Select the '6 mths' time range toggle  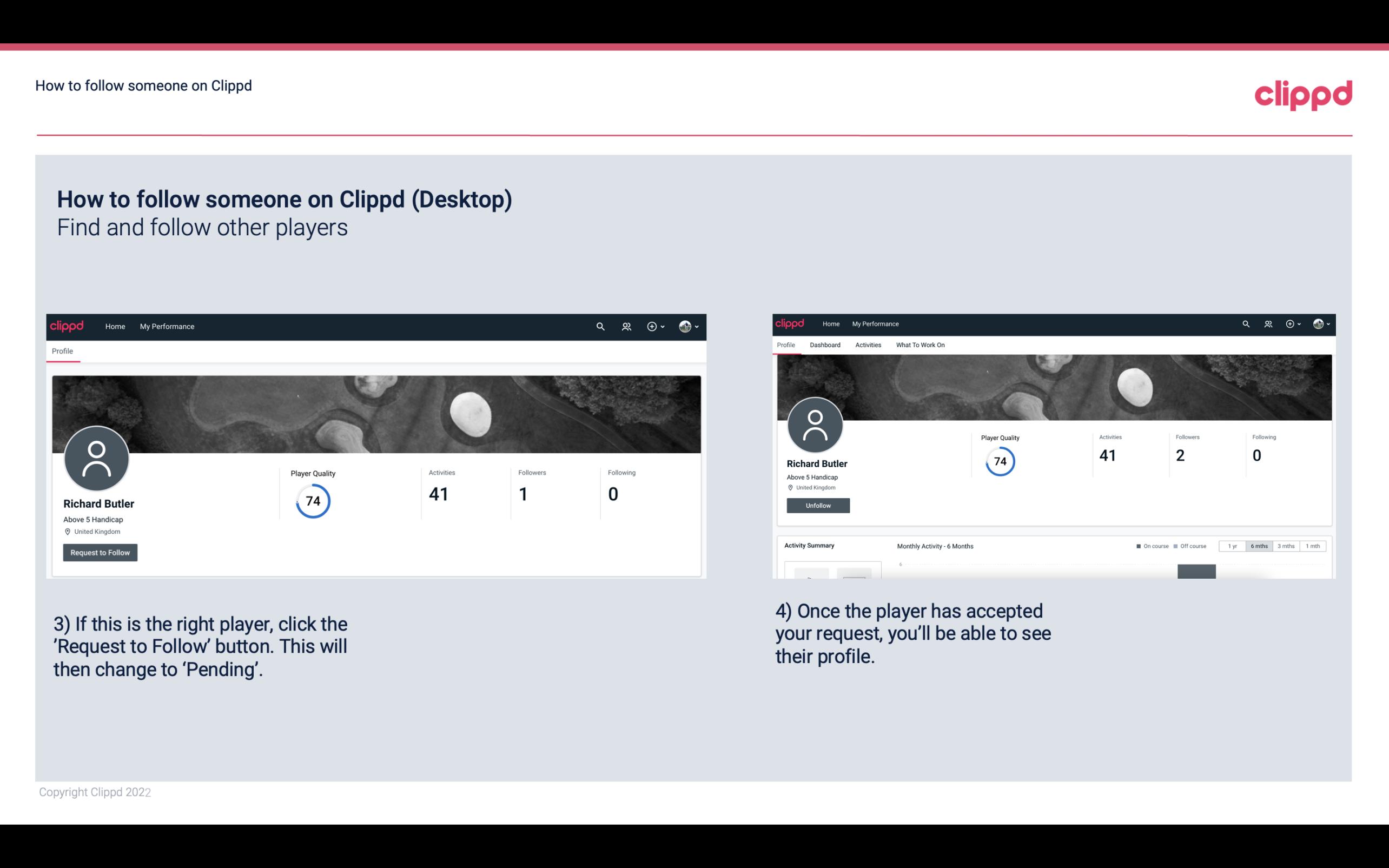(1259, 546)
